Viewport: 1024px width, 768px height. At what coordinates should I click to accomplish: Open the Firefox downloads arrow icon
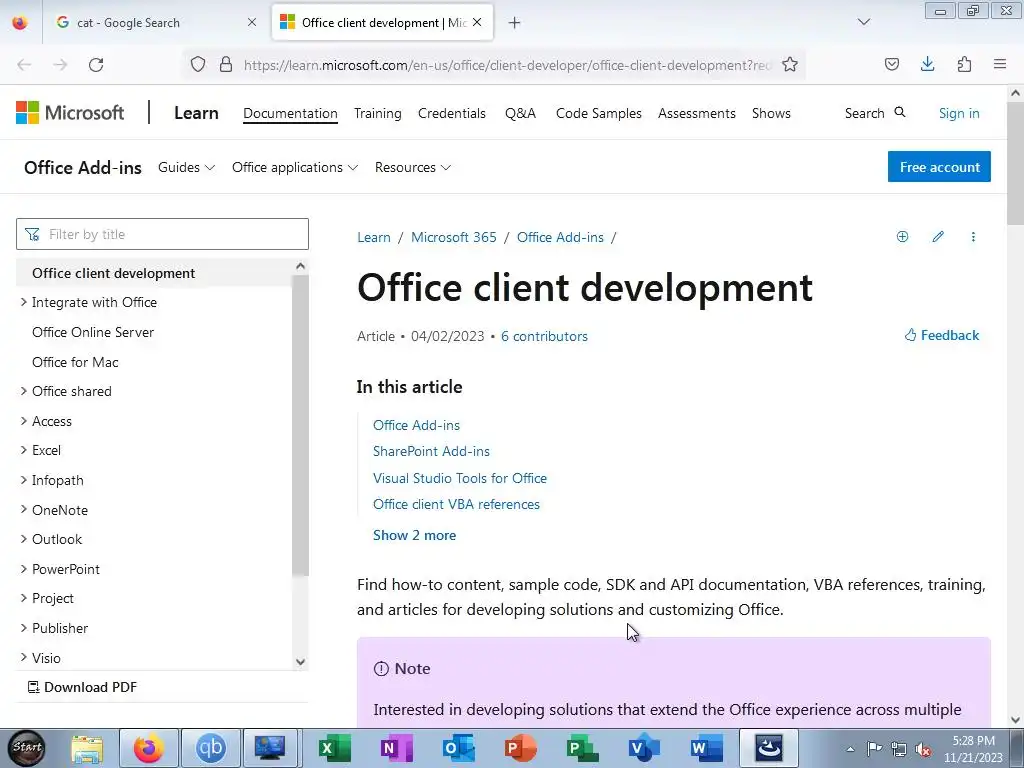point(927,64)
